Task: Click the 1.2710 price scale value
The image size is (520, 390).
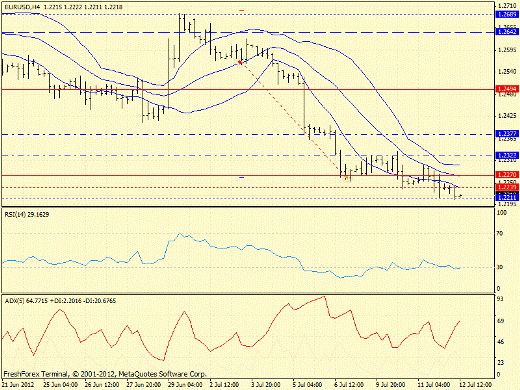Action: coord(508,6)
